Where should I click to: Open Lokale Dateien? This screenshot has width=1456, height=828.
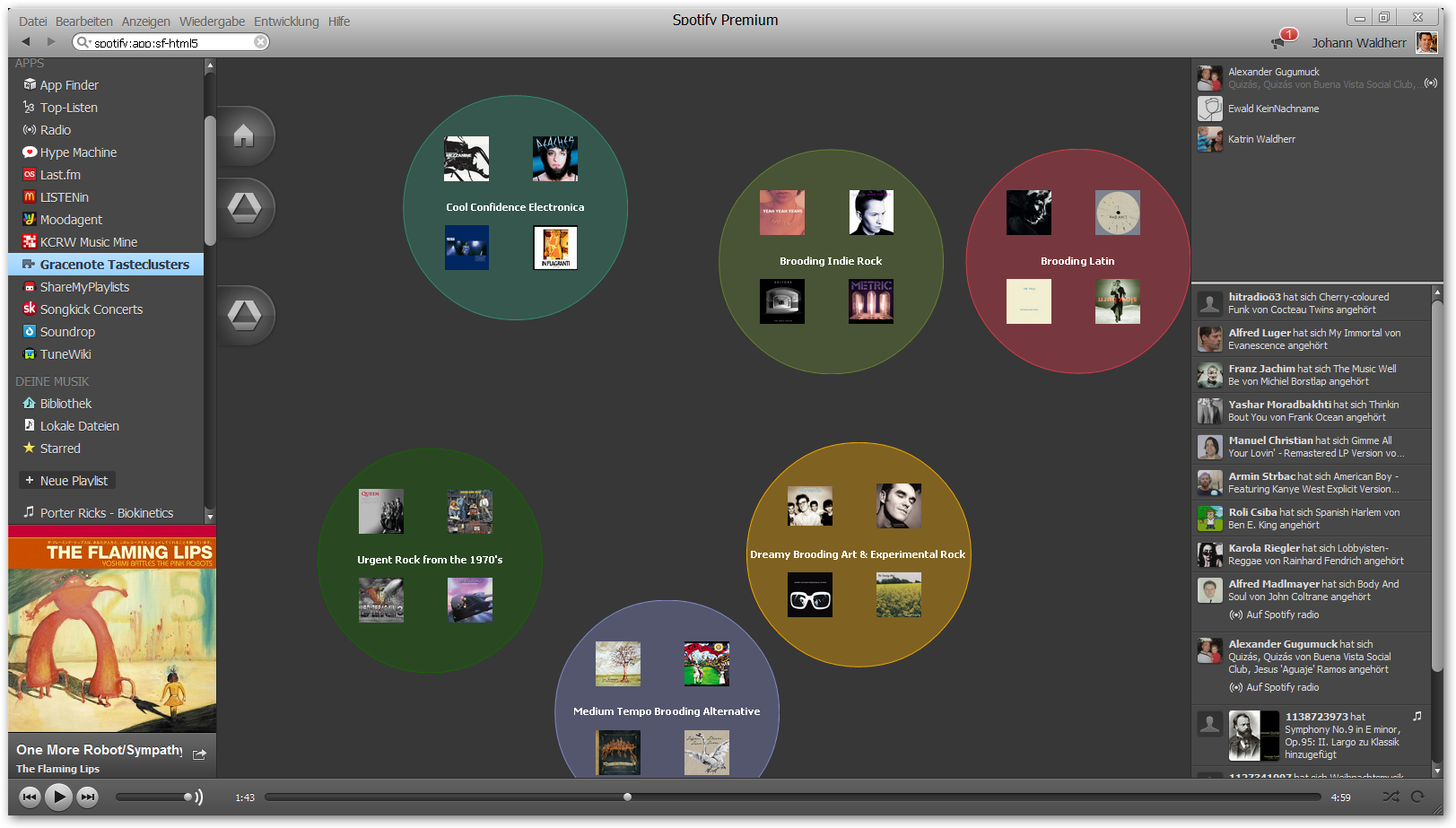click(106, 426)
